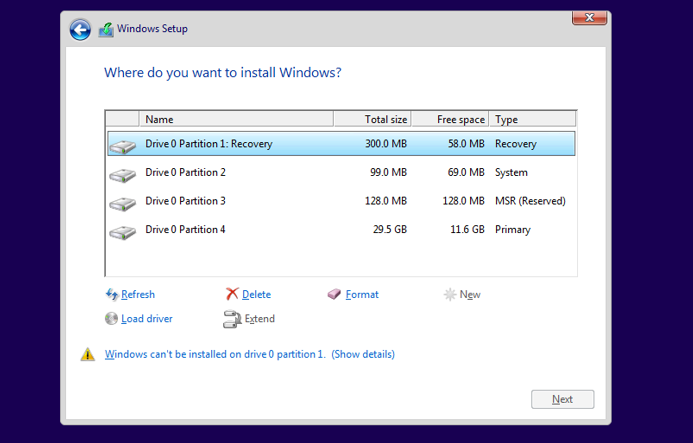Click the 58.0 MB free space cell

point(466,144)
